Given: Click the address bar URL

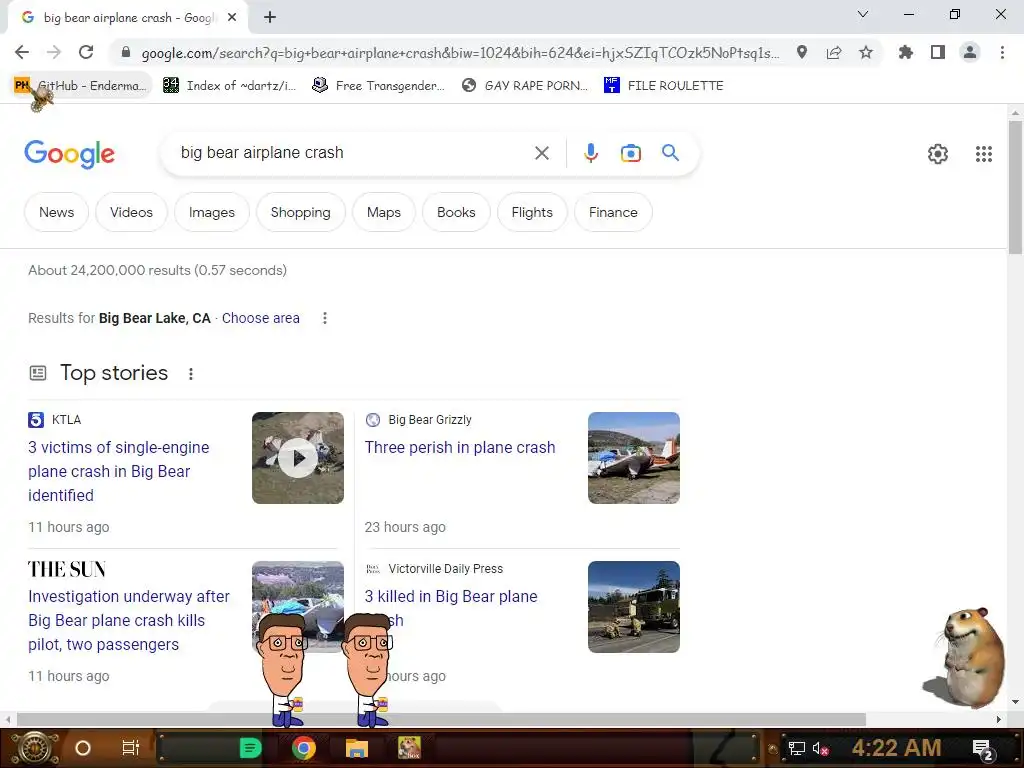Looking at the screenshot, I should [460, 53].
